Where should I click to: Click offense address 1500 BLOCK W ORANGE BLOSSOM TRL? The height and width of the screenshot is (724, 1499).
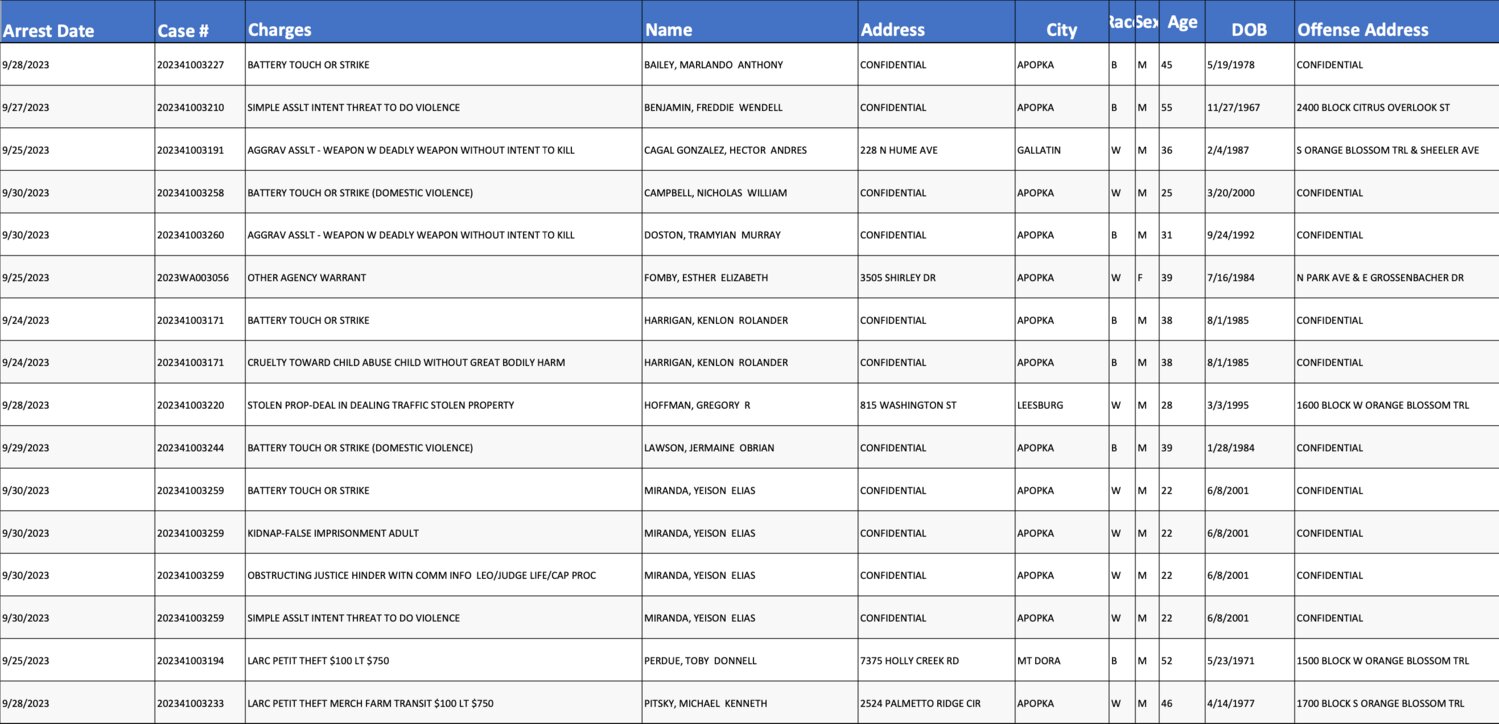1382,661
